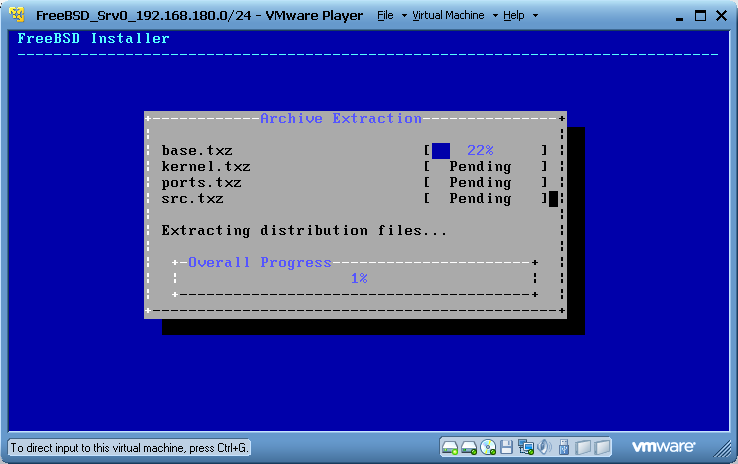Click the Pending status for src.txz
The image size is (738, 464).
480,199
